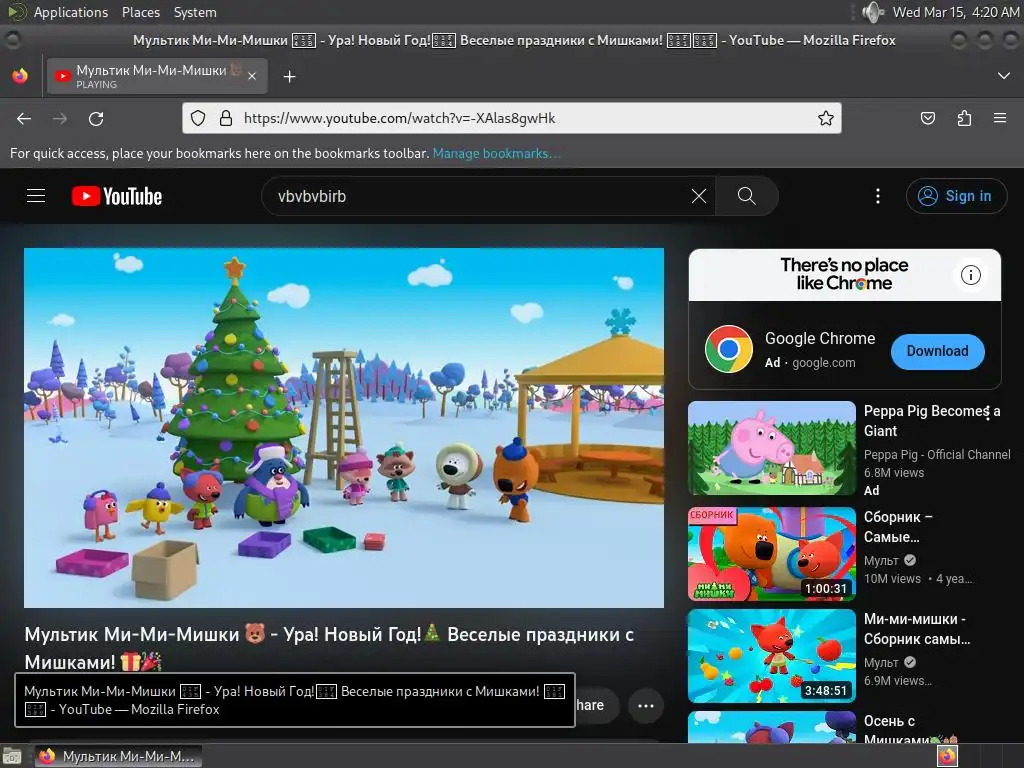Image resolution: width=1024 pixels, height=768 pixels.
Task: Click the video player frame
Action: point(344,428)
